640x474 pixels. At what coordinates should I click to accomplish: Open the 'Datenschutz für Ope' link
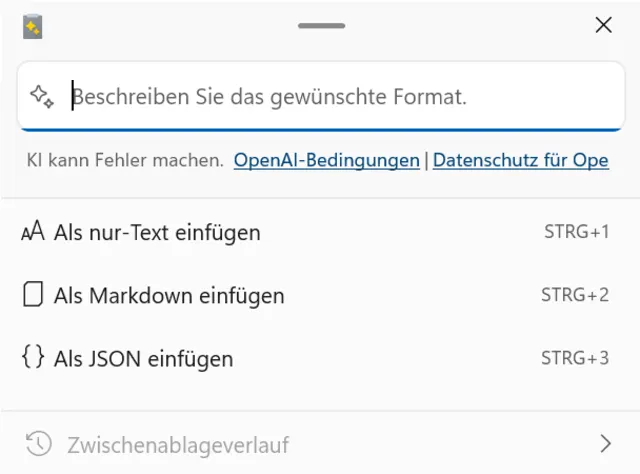[520, 160]
